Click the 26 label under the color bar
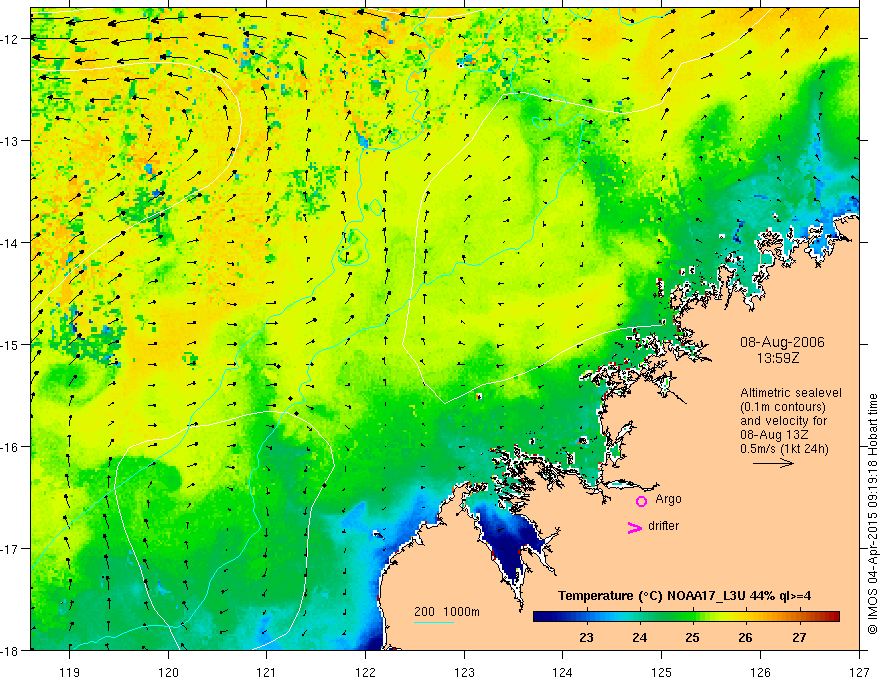The width and height of the screenshot is (880, 680). click(745, 638)
